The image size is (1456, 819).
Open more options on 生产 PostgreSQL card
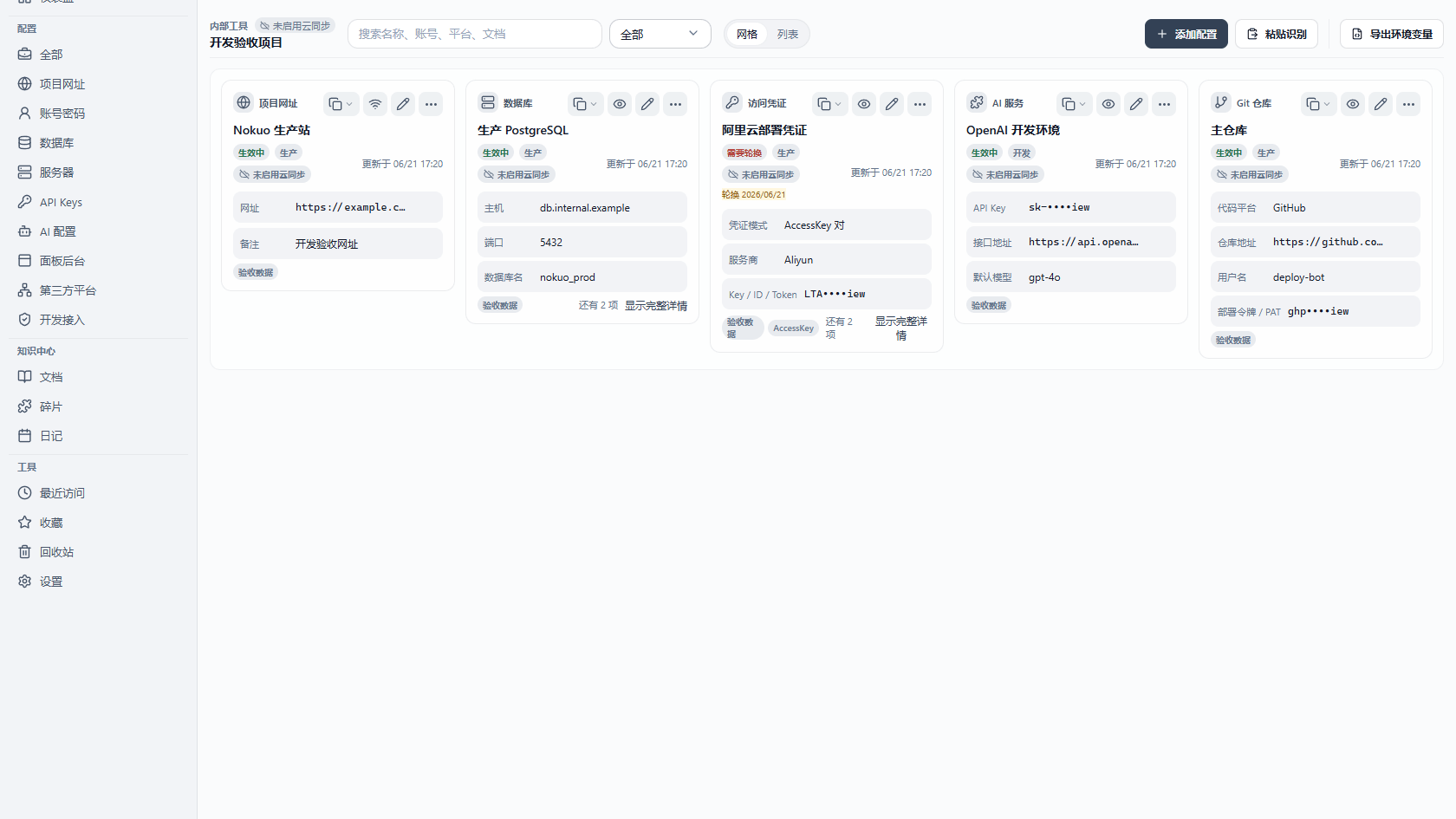coord(675,104)
